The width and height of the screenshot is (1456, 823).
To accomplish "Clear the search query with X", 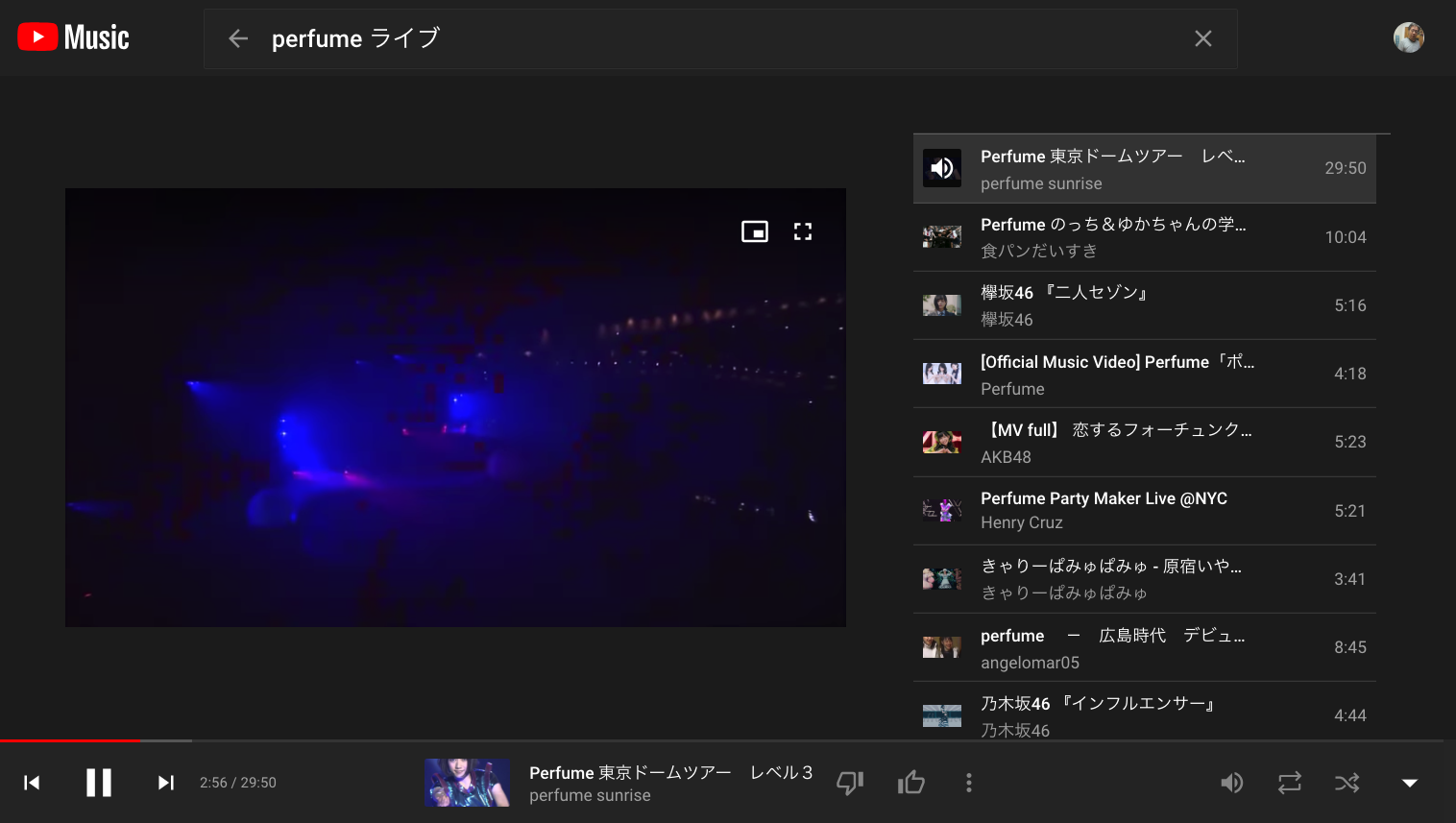I will (x=1202, y=38).
